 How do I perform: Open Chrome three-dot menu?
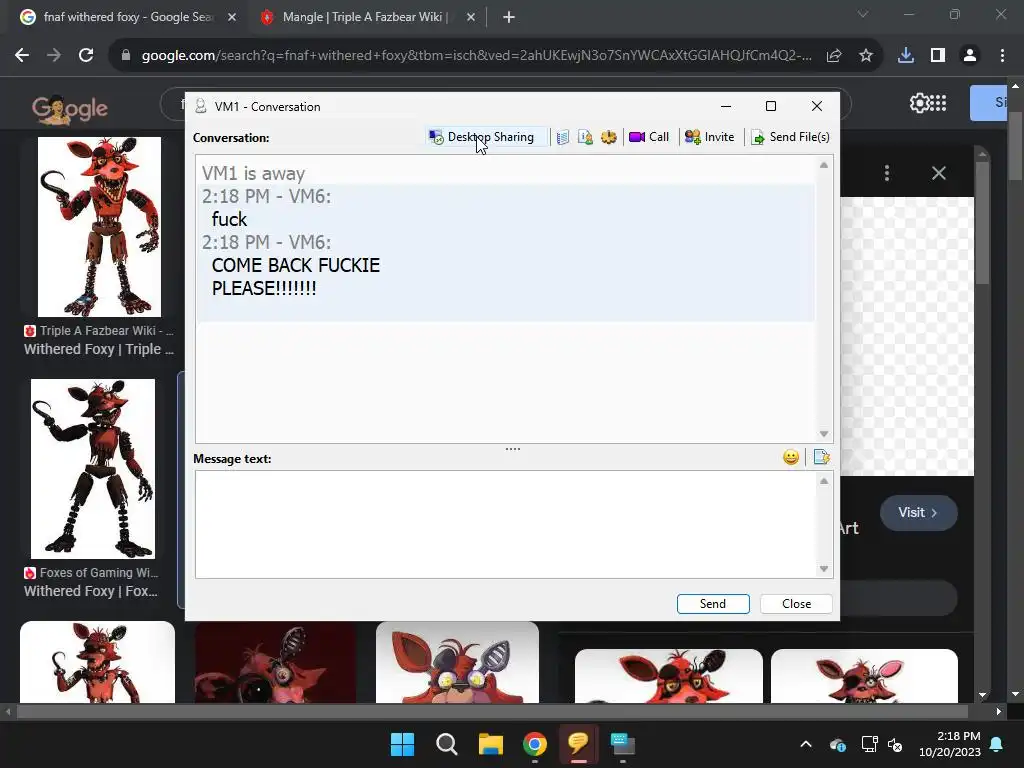click(x=1002, y=56)
